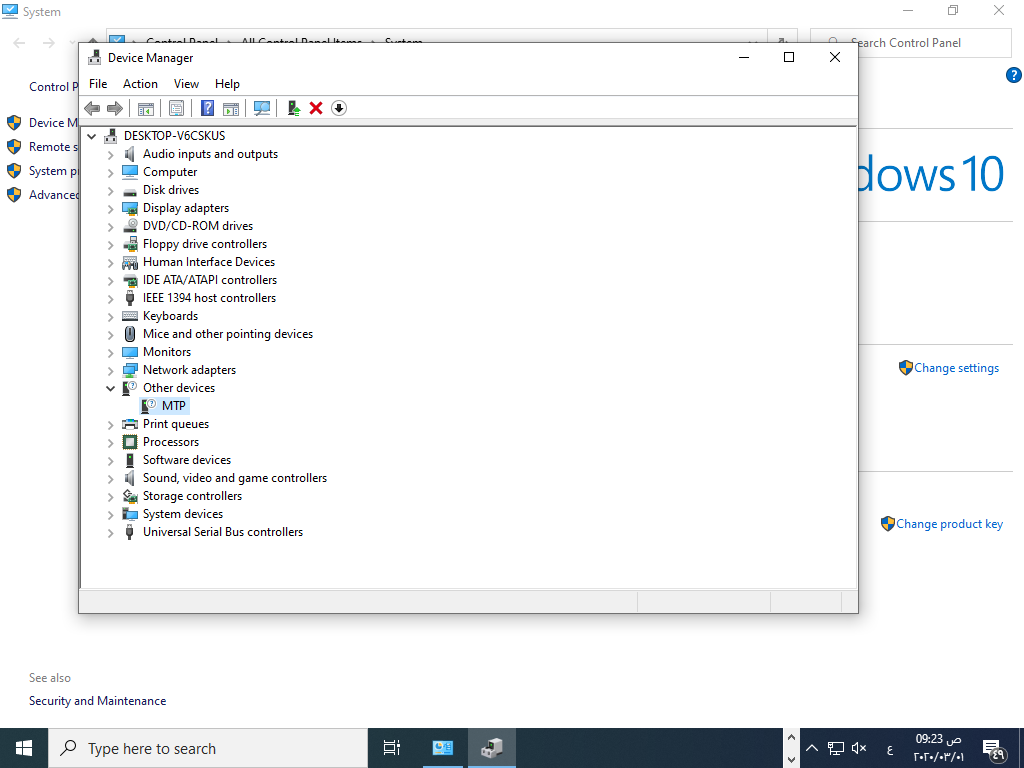
Task: Click the System window help question mark
Action: click(x=1013, y=75)
